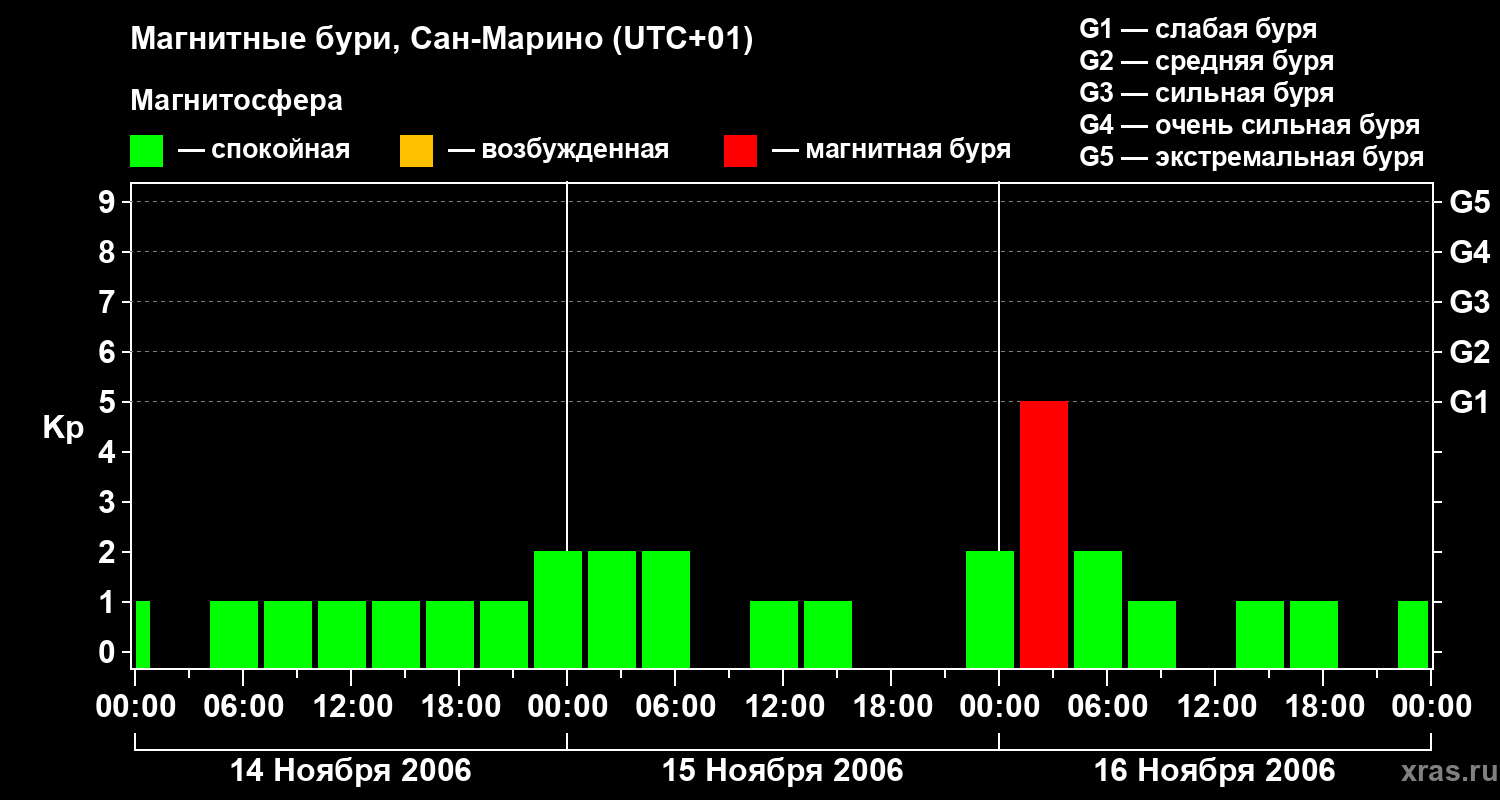1500x800 pixels.
Task: Click the 'G4 — очень сильная буря' legend line
Action: click(1250, 125)
